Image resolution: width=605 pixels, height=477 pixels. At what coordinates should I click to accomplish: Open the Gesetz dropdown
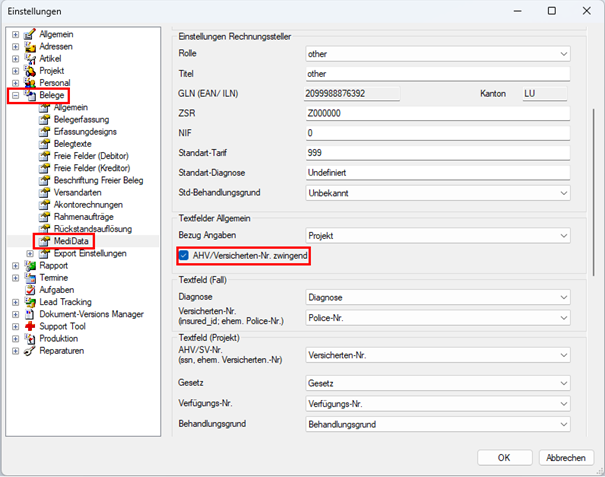438,383
